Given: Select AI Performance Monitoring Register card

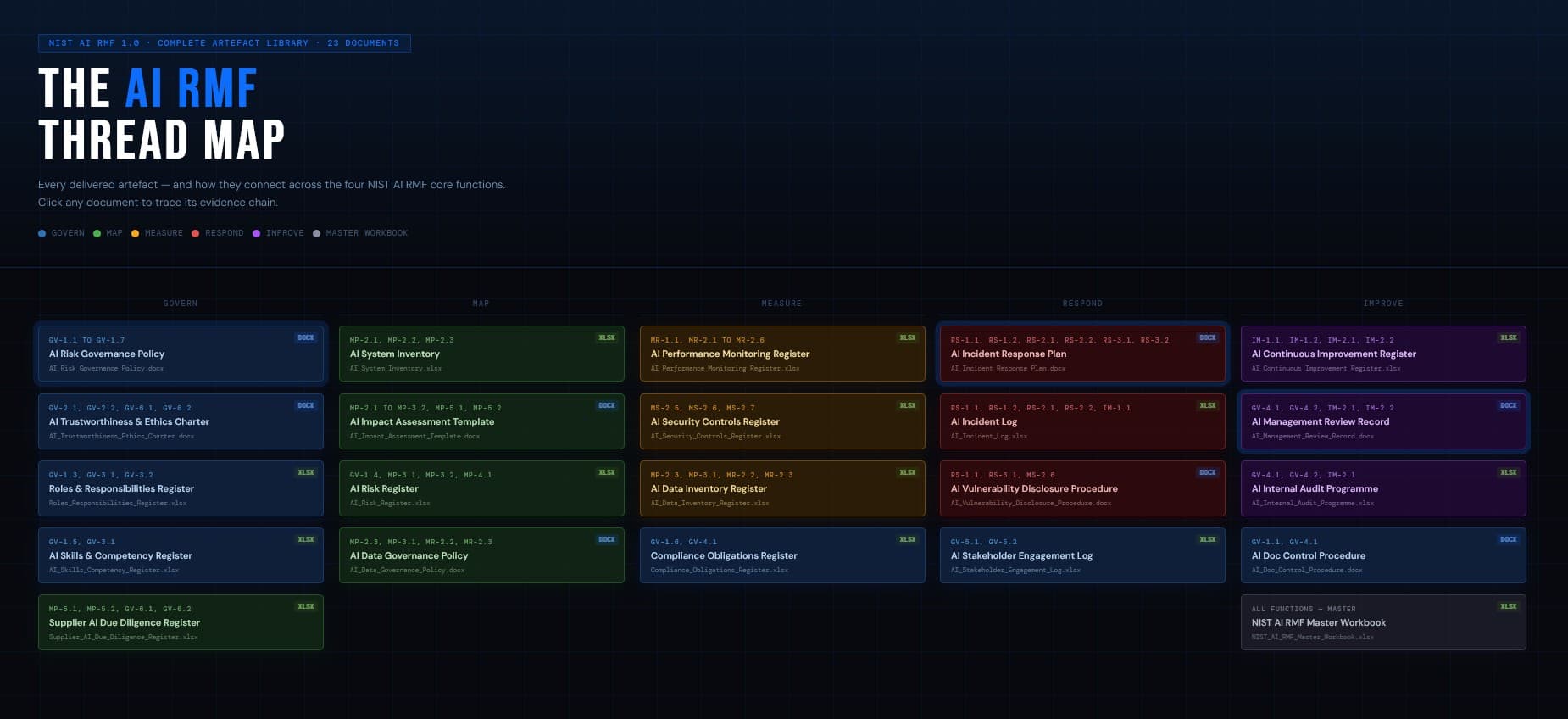Looking at the screenshot, I should 782,354.
